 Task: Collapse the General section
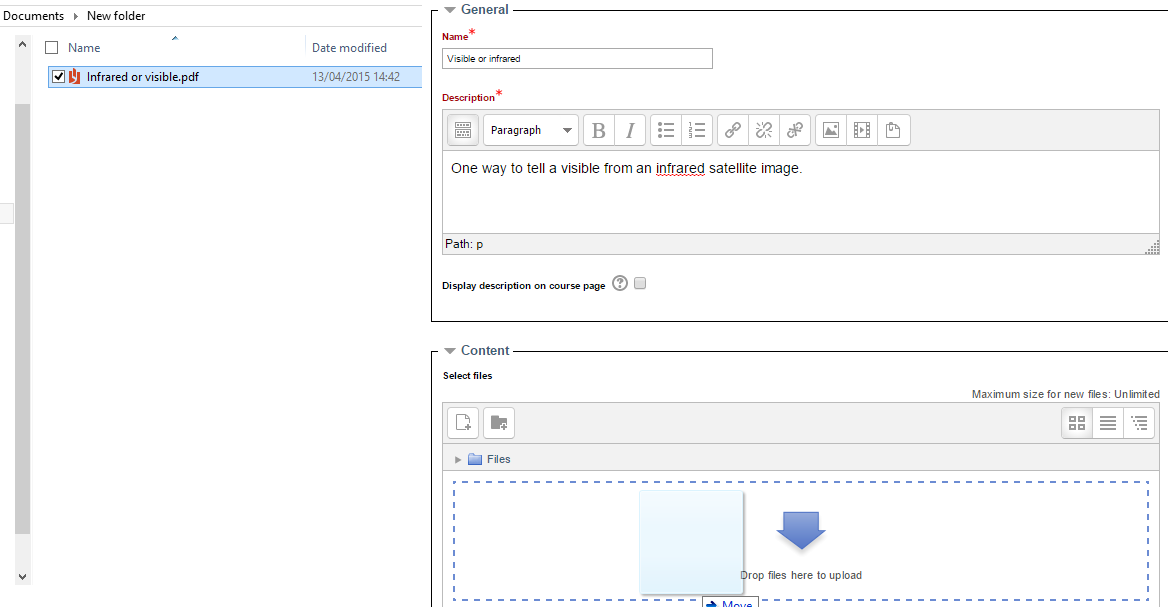[x=449, y=9]
